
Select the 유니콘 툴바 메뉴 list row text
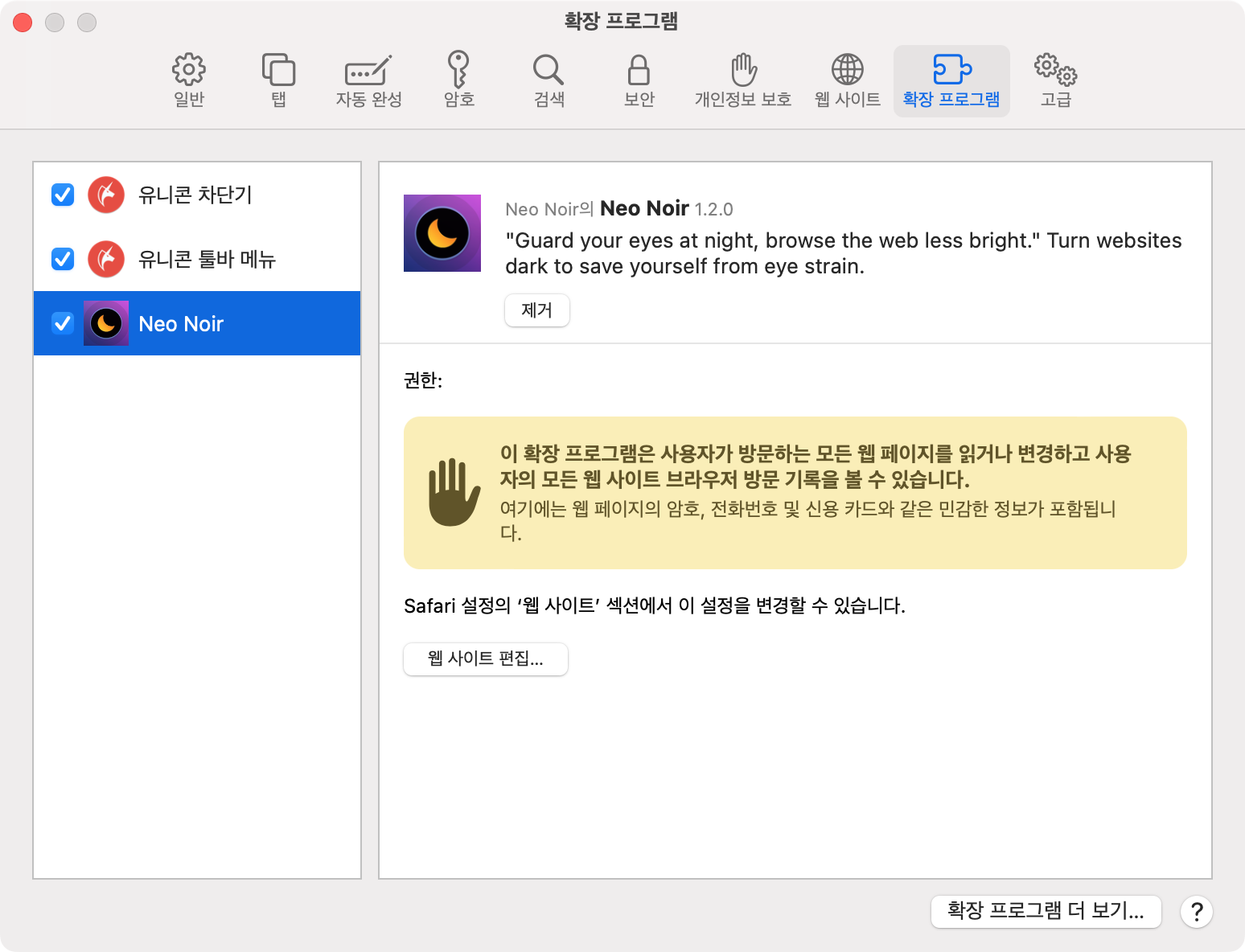[207, 259]
